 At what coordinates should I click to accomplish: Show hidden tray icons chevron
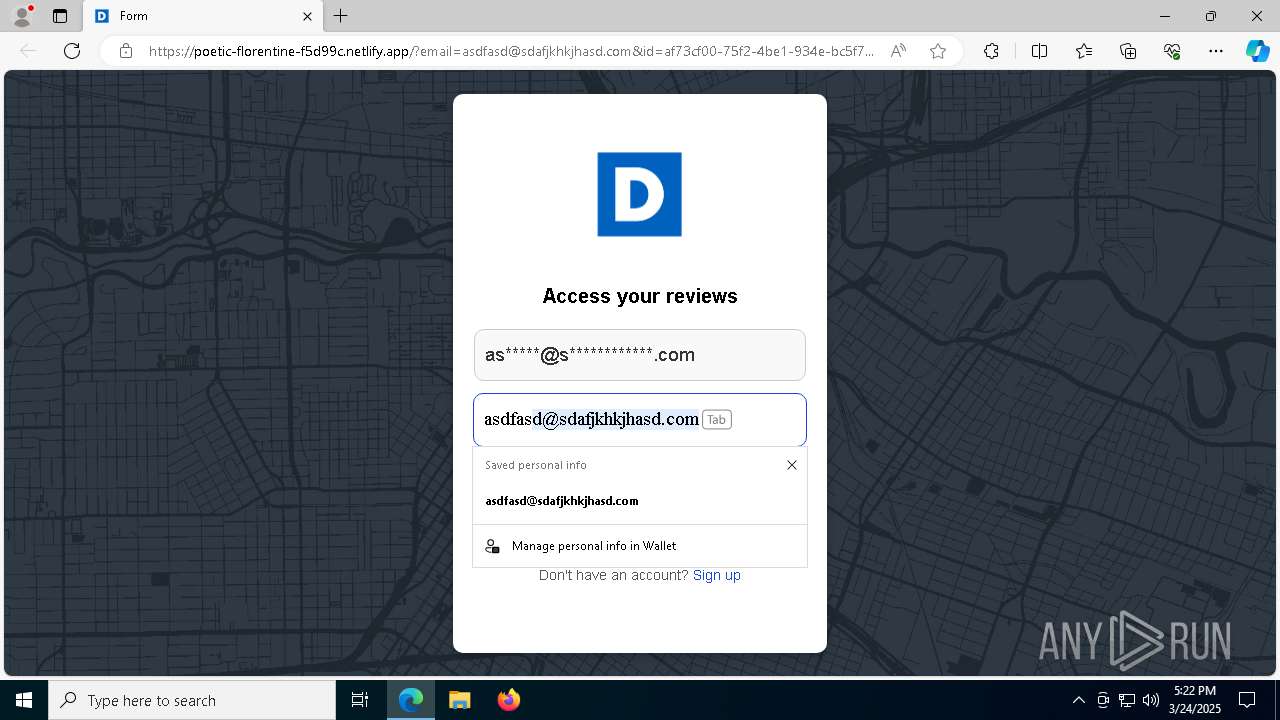click(x=1078, y=700)
